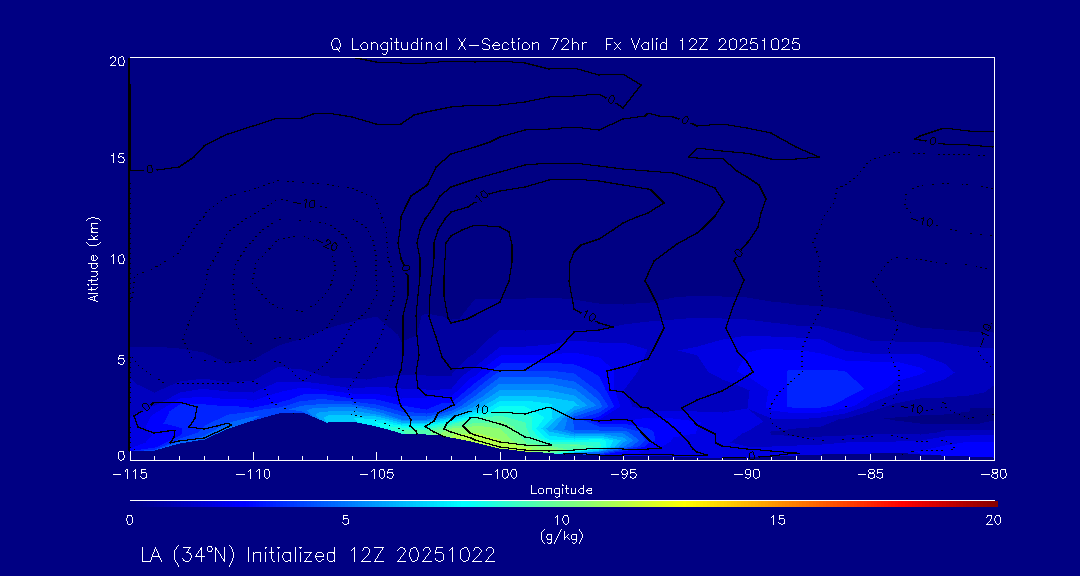Click the longitude tick label -85
This screenshot has height=576, width=1080.
click(871, 475)
